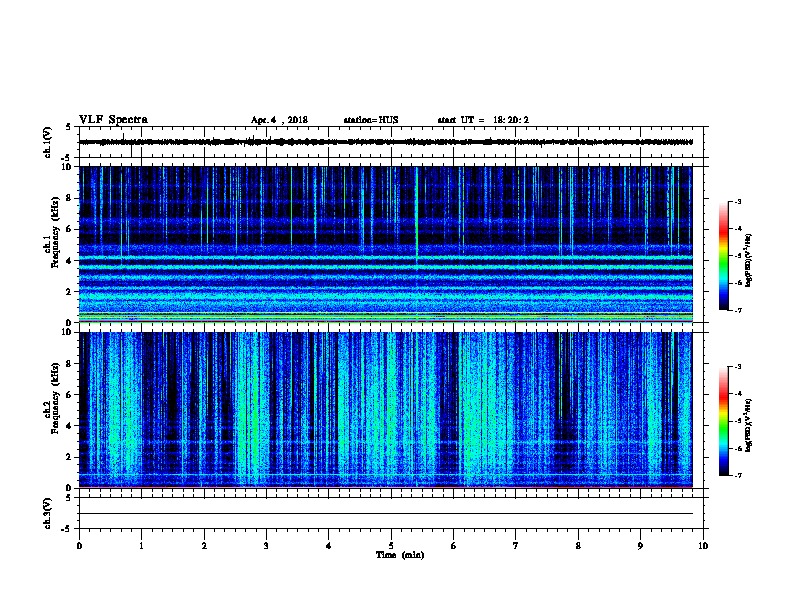Click the "-7" label on ch.2 color bar
The width and height of the screenshot is (792, 612).
(x=737, y=476)
